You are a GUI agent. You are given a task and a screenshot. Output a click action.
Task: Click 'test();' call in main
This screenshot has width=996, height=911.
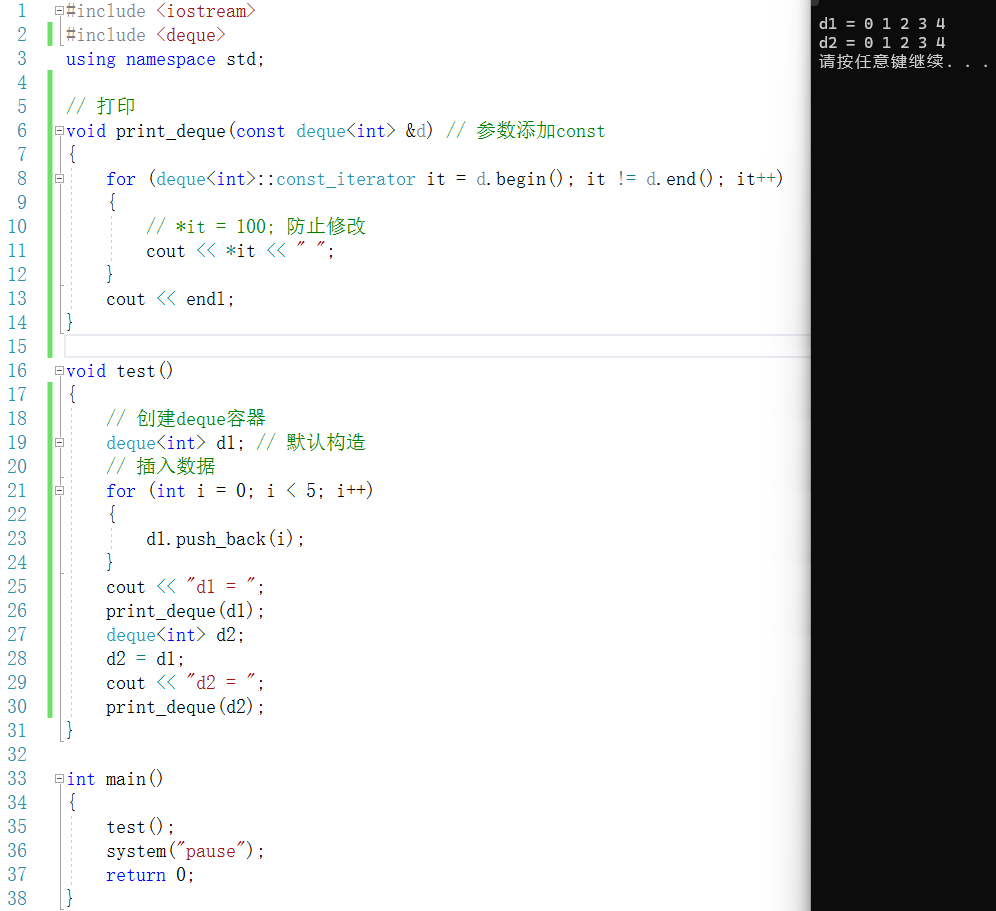point(140,827)
